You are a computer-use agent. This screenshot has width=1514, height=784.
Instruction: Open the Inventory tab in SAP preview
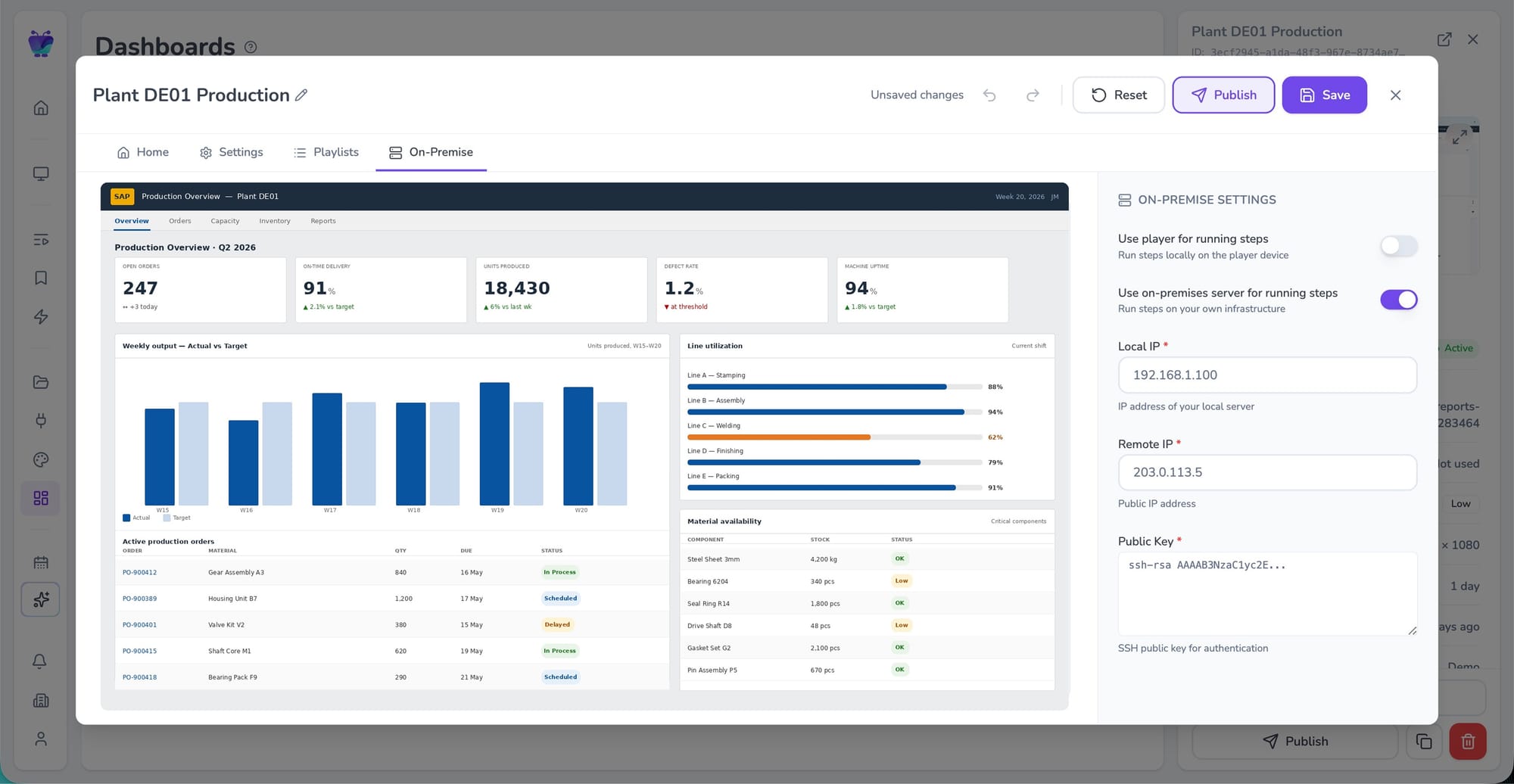(275, 221)
